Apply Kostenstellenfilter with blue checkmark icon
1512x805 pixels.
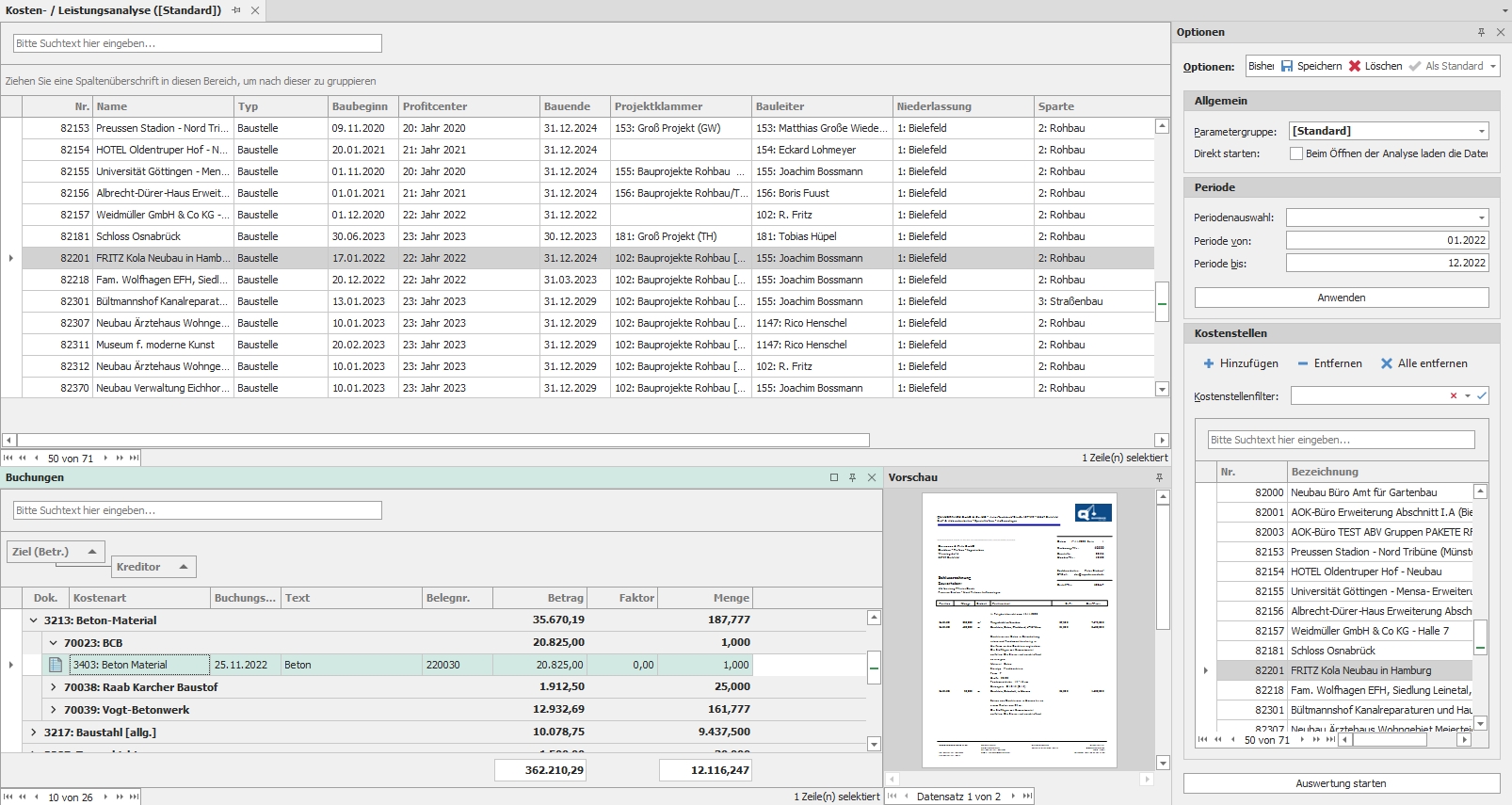coord(1482,396)
